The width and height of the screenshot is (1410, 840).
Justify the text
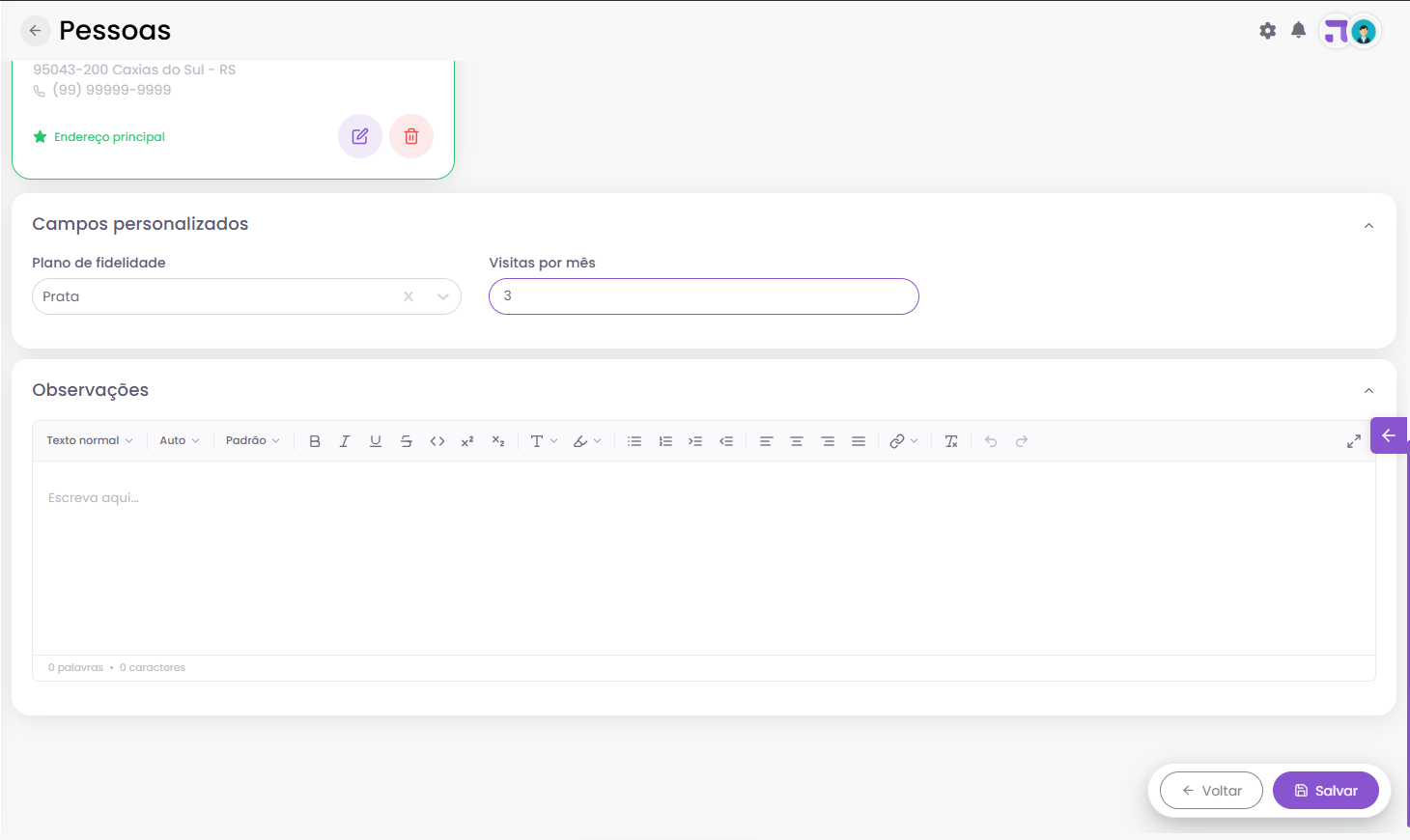click(x=859, y=441)
